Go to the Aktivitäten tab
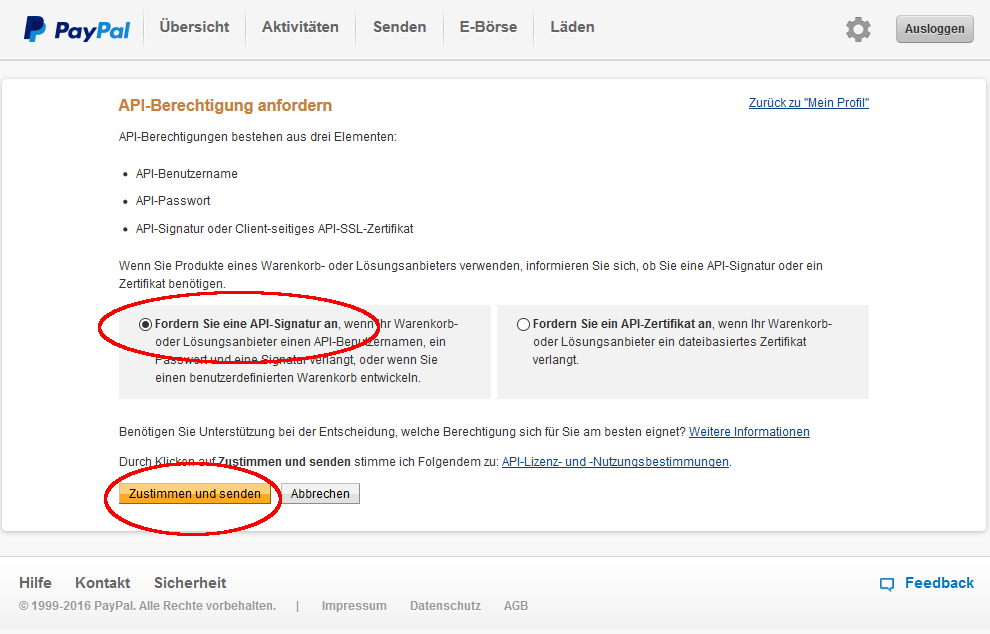 coord(300,28)
